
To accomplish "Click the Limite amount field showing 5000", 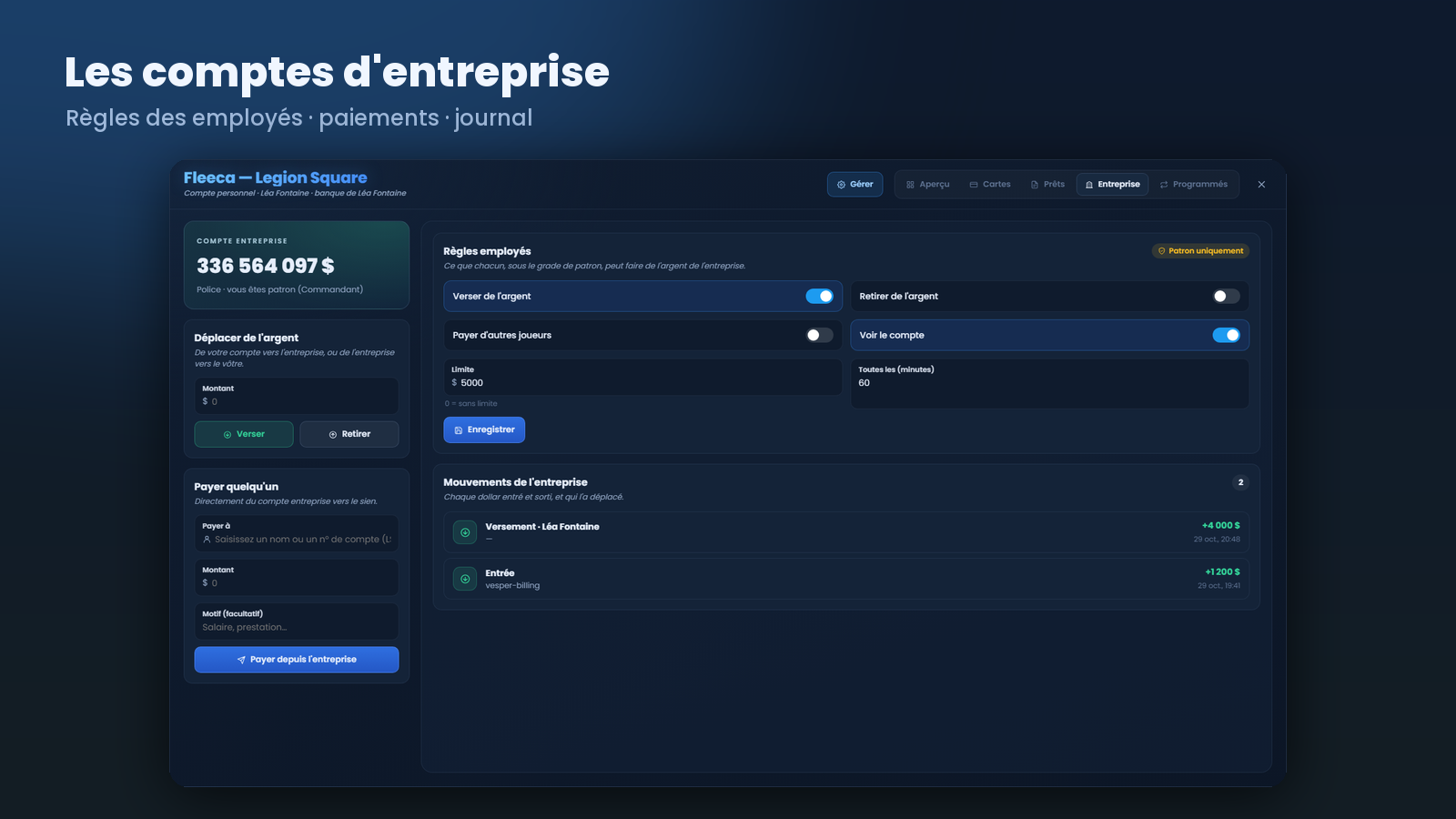I will 642,377.
